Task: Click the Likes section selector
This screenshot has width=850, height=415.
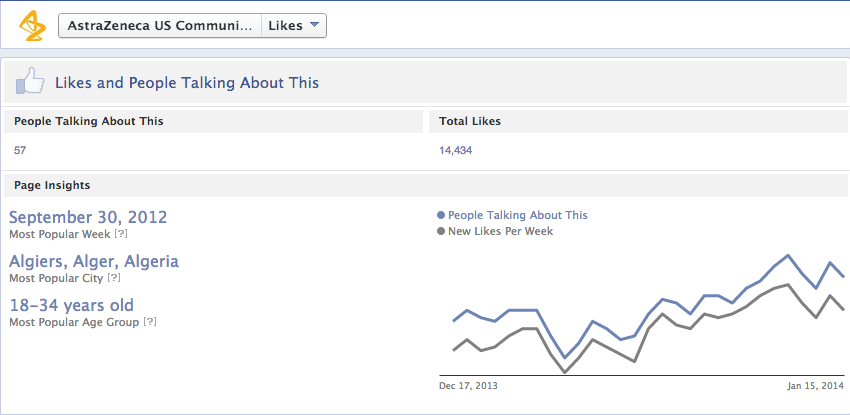Action: [x=294, y=25]
